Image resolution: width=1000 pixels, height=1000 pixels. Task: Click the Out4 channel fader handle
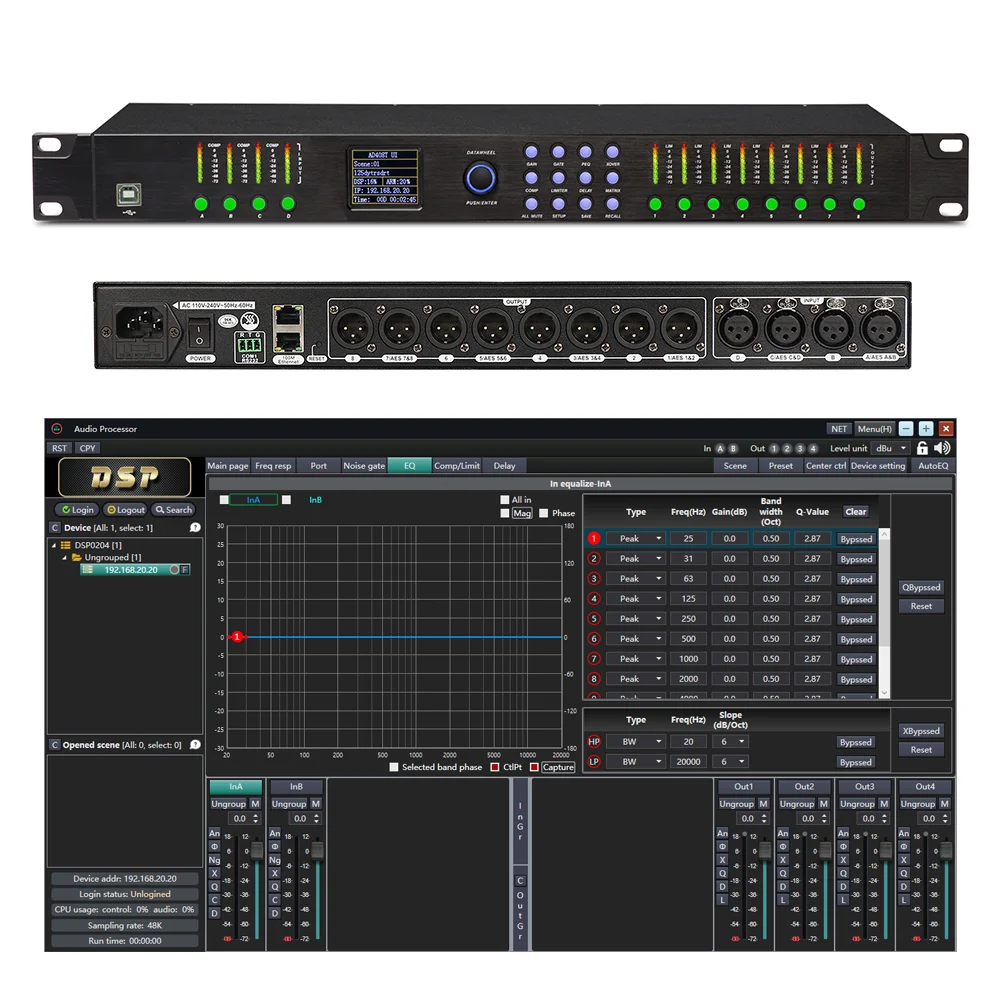946,849
